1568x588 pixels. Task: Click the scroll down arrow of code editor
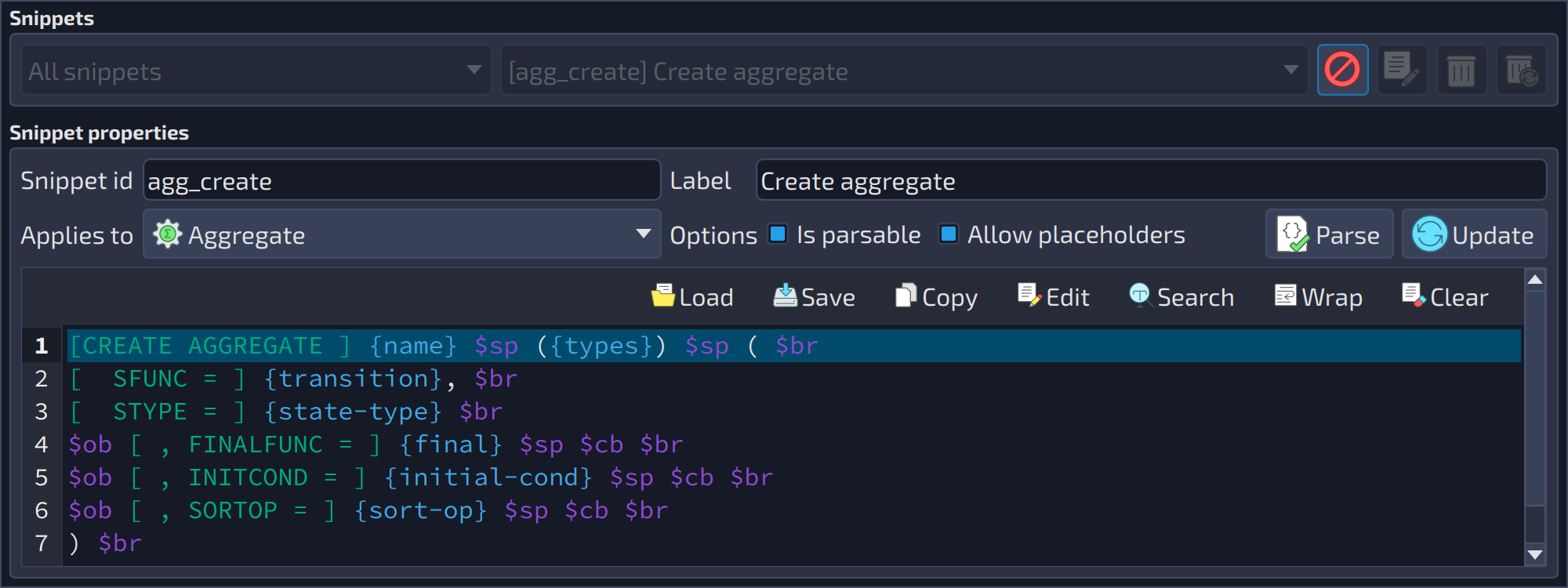[x=1535, y=554]
